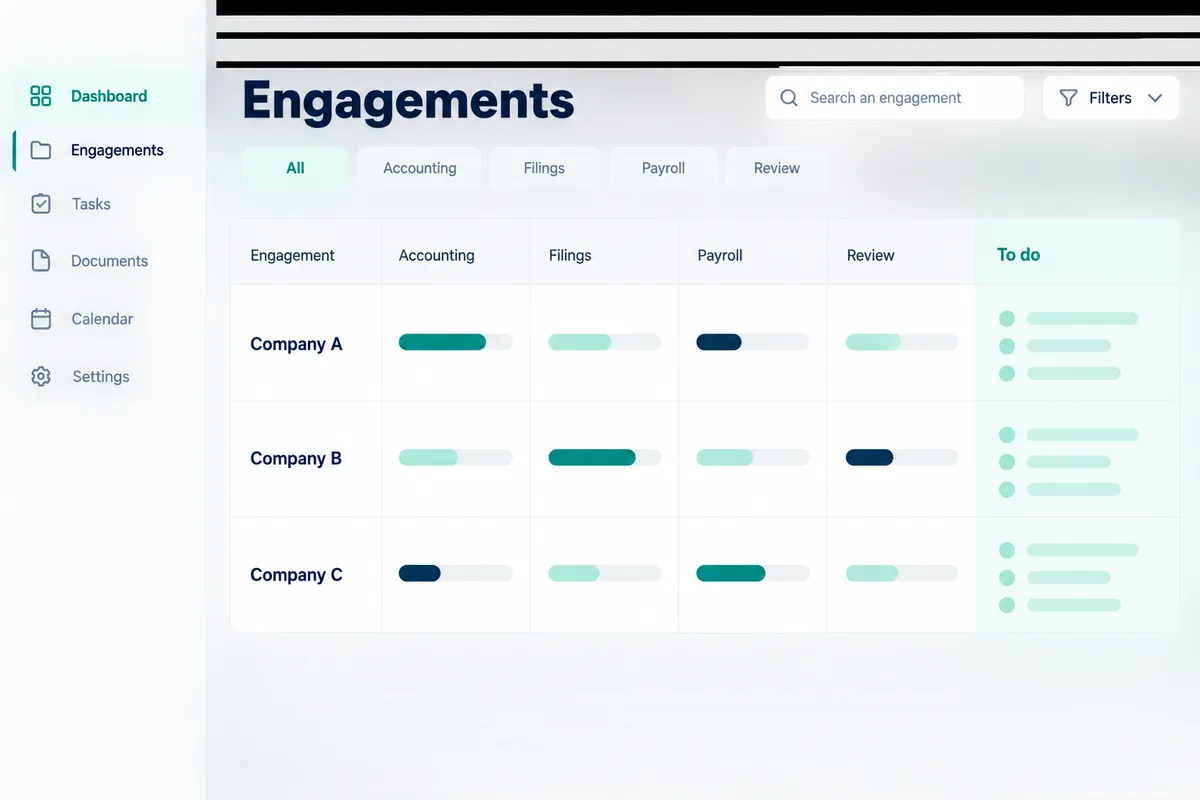The width and height of the screenshot is (1200, 800).
Task: Click Company C Accounting progress bar
Action: 456,573
